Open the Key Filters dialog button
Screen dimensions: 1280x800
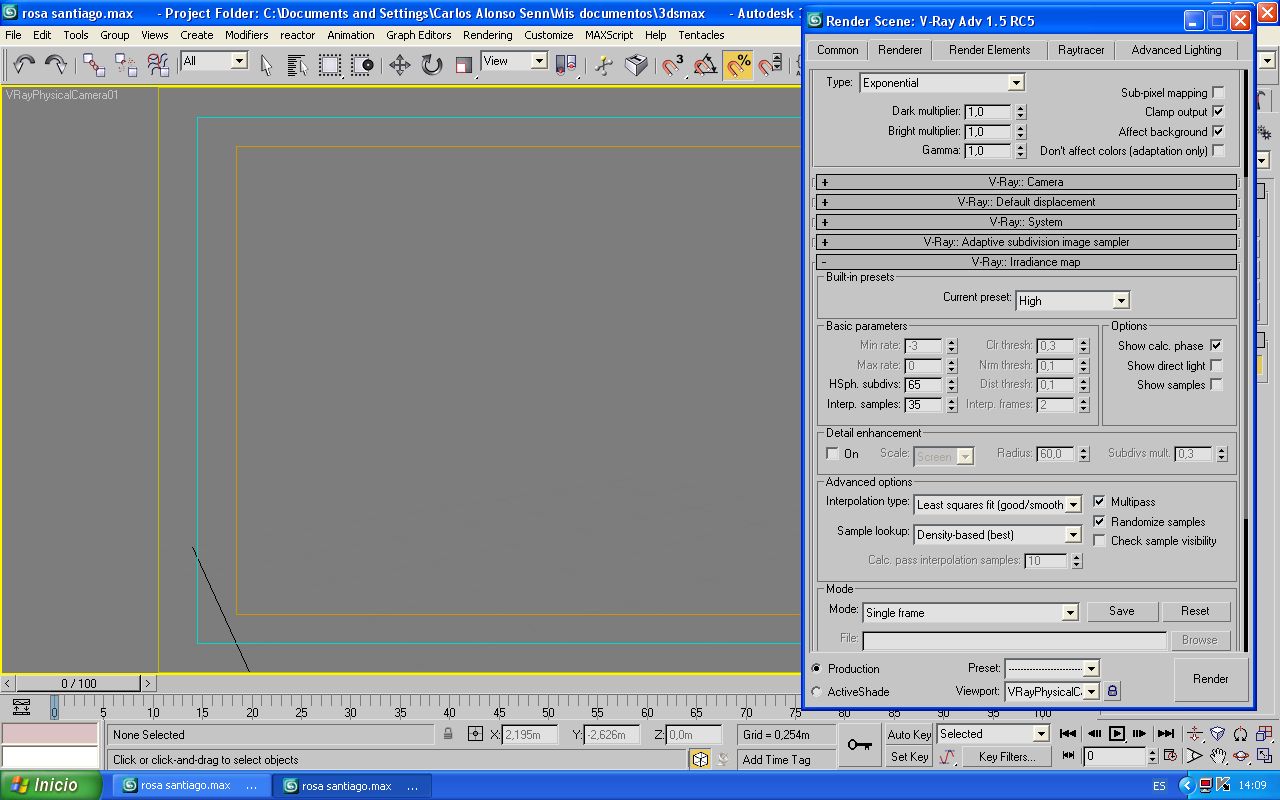[x=1007, y=757]
